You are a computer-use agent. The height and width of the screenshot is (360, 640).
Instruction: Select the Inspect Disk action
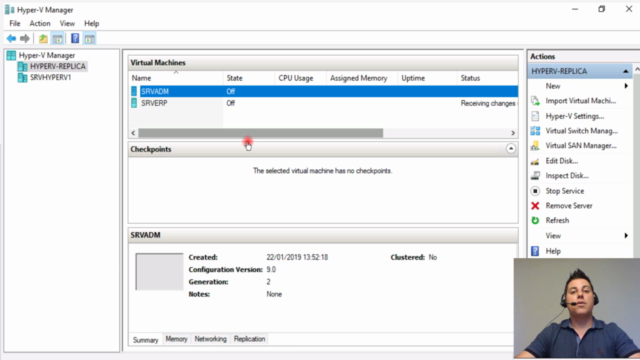tap(567, 176)
